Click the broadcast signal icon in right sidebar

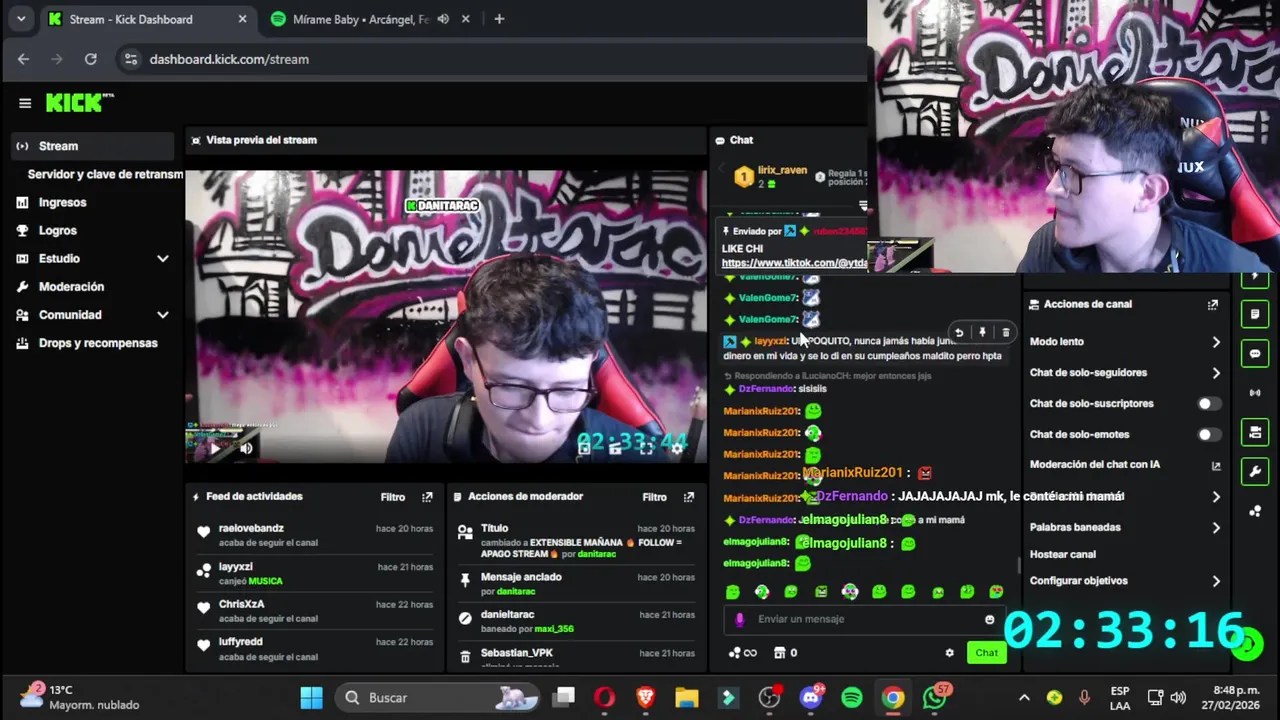click(1255, 393)
